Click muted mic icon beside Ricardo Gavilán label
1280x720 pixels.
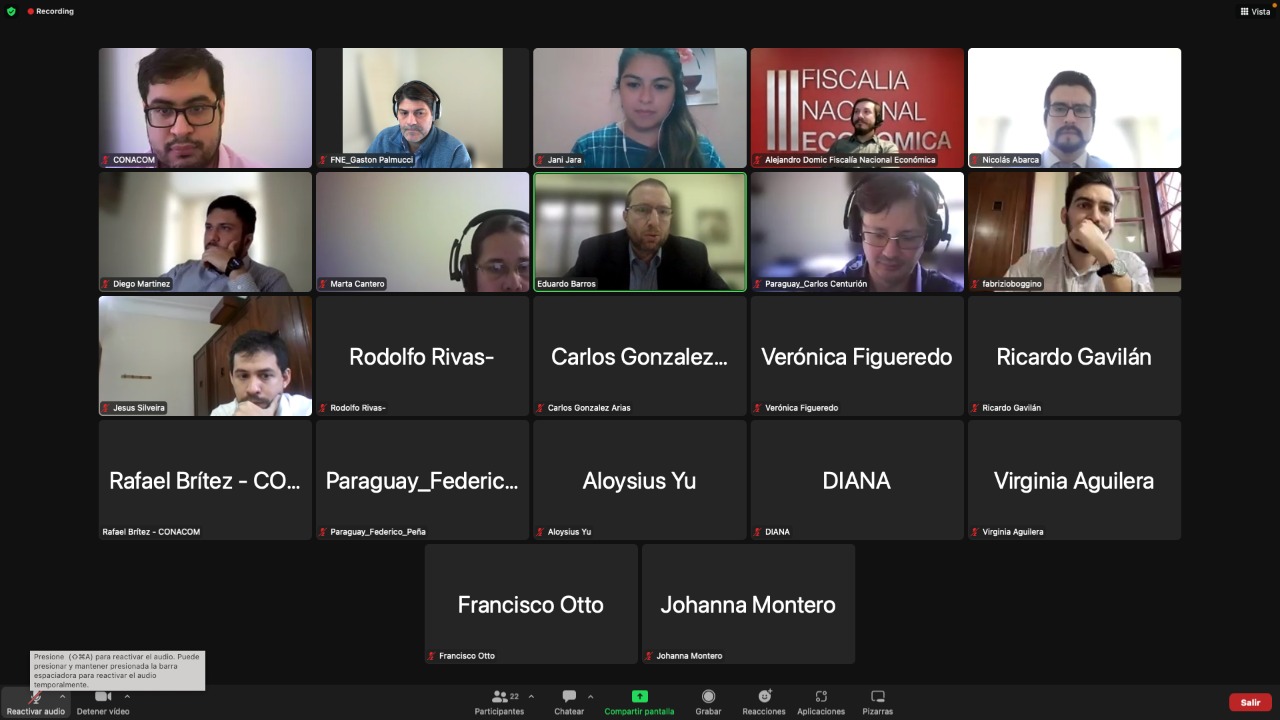(975, 408)
